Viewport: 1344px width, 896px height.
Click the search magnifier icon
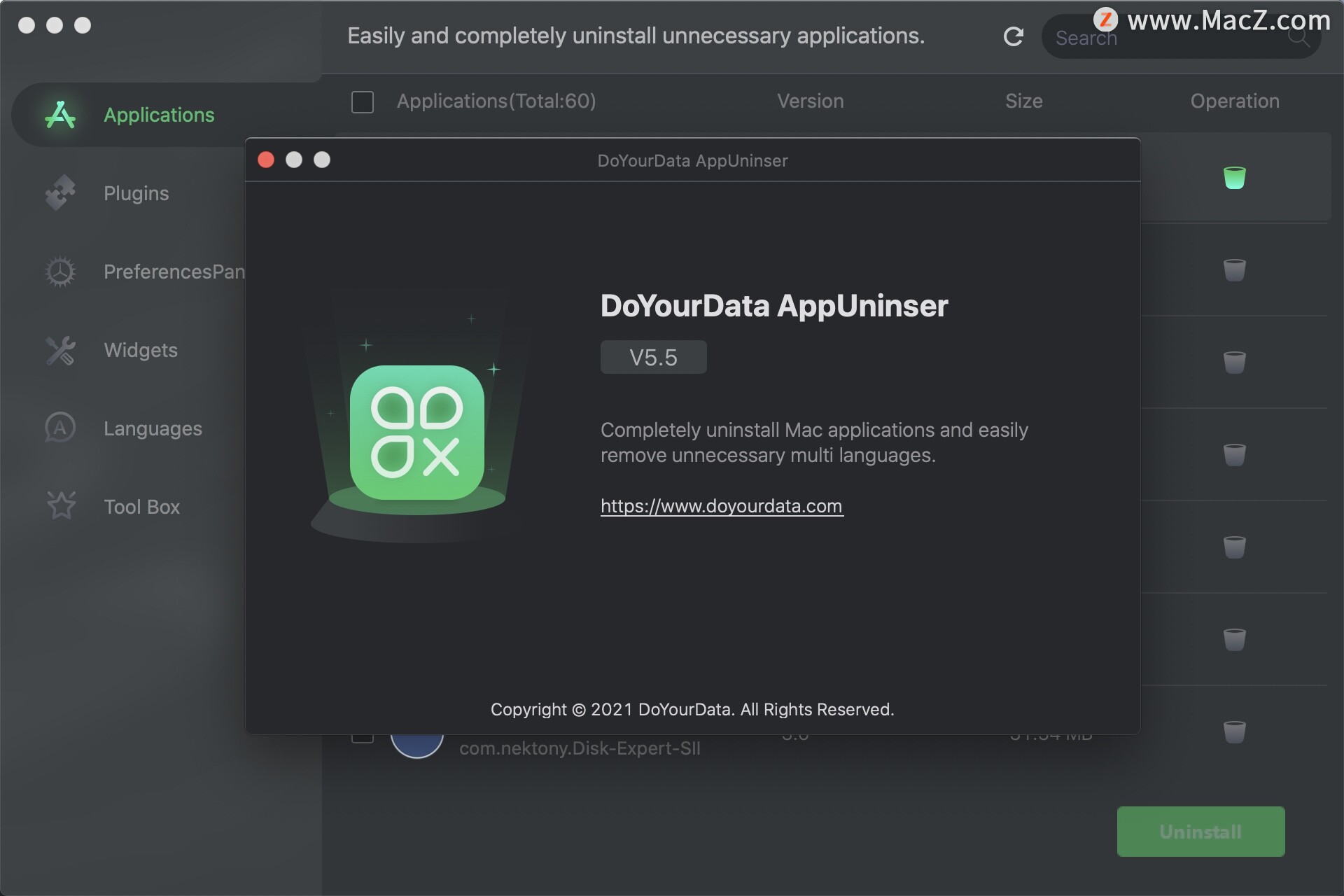[x=1299, y=38]
